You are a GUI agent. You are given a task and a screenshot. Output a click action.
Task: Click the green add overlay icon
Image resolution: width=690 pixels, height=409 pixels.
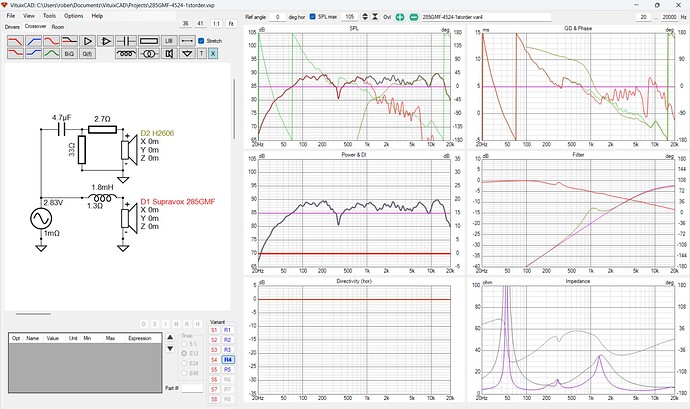pyautogui.click(x=400, y=17)
